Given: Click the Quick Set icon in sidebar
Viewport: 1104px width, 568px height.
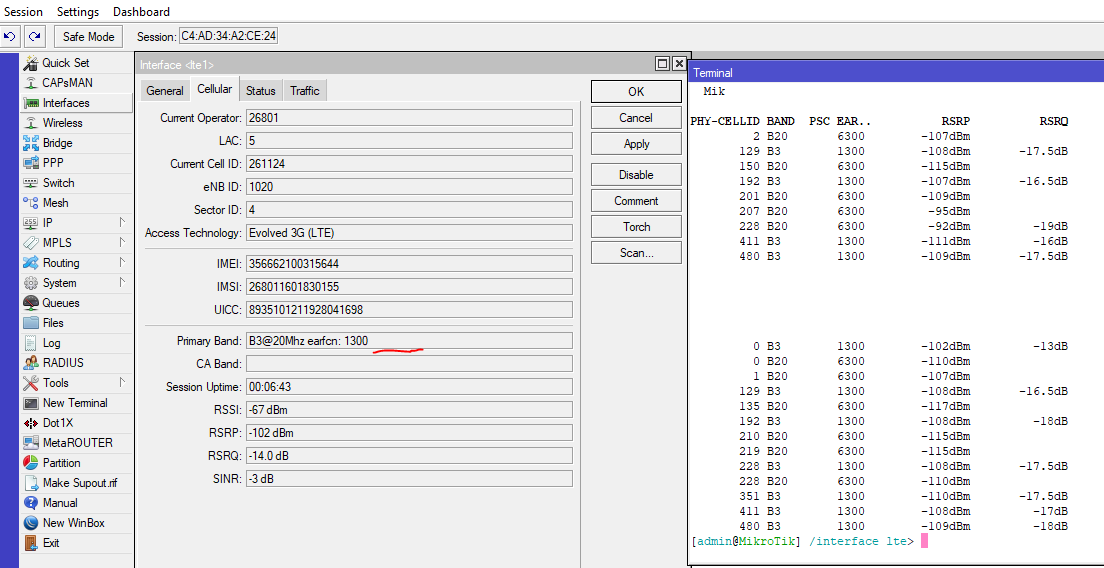Looking at the screenshot, I should (30, 63).
